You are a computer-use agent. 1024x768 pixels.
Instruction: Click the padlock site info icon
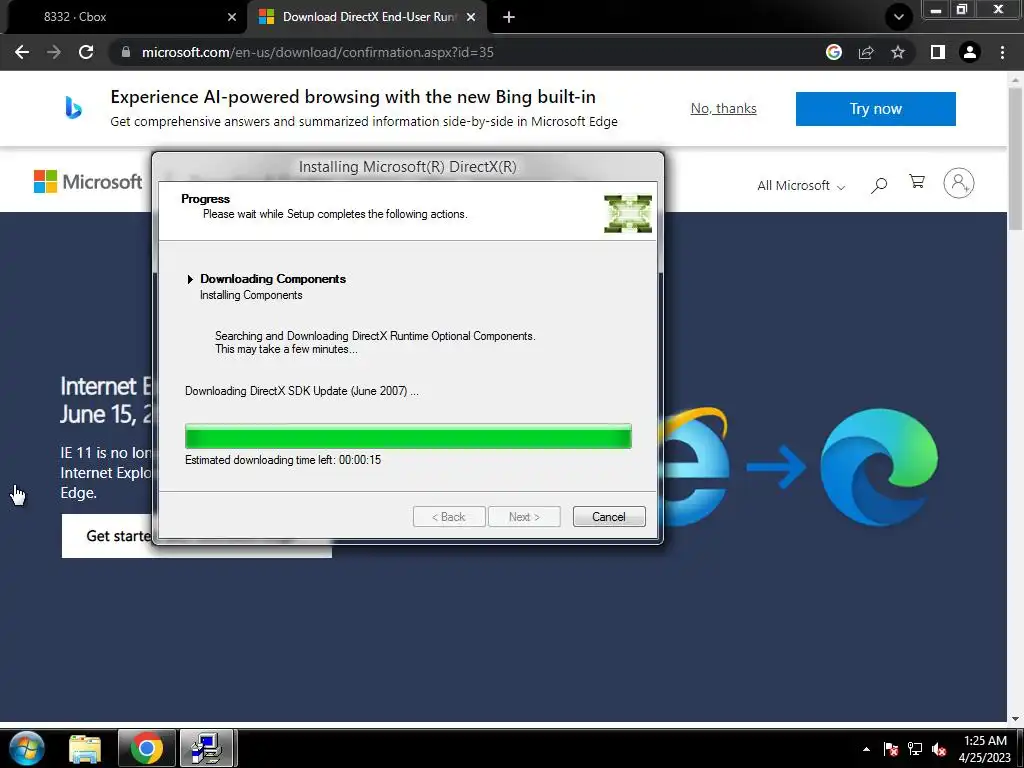coord(126,52)
